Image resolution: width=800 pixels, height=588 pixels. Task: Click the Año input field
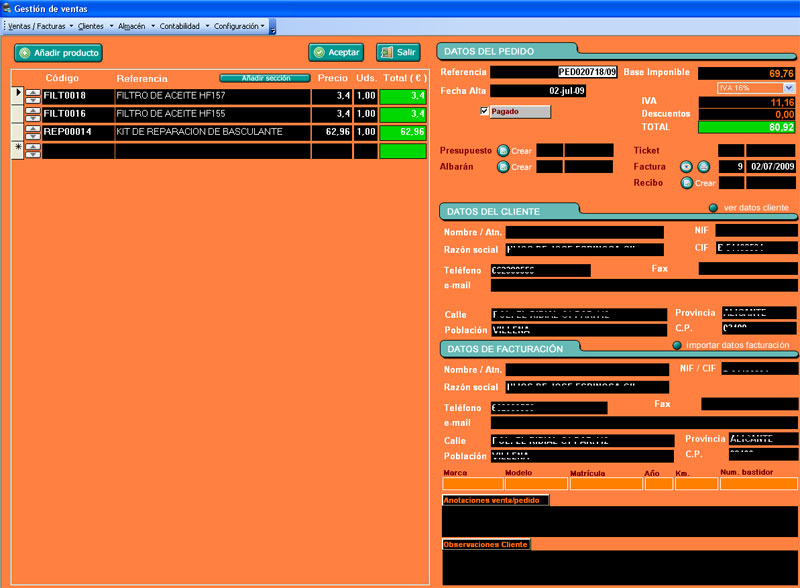pyautogui.click(x=659, y=484)
